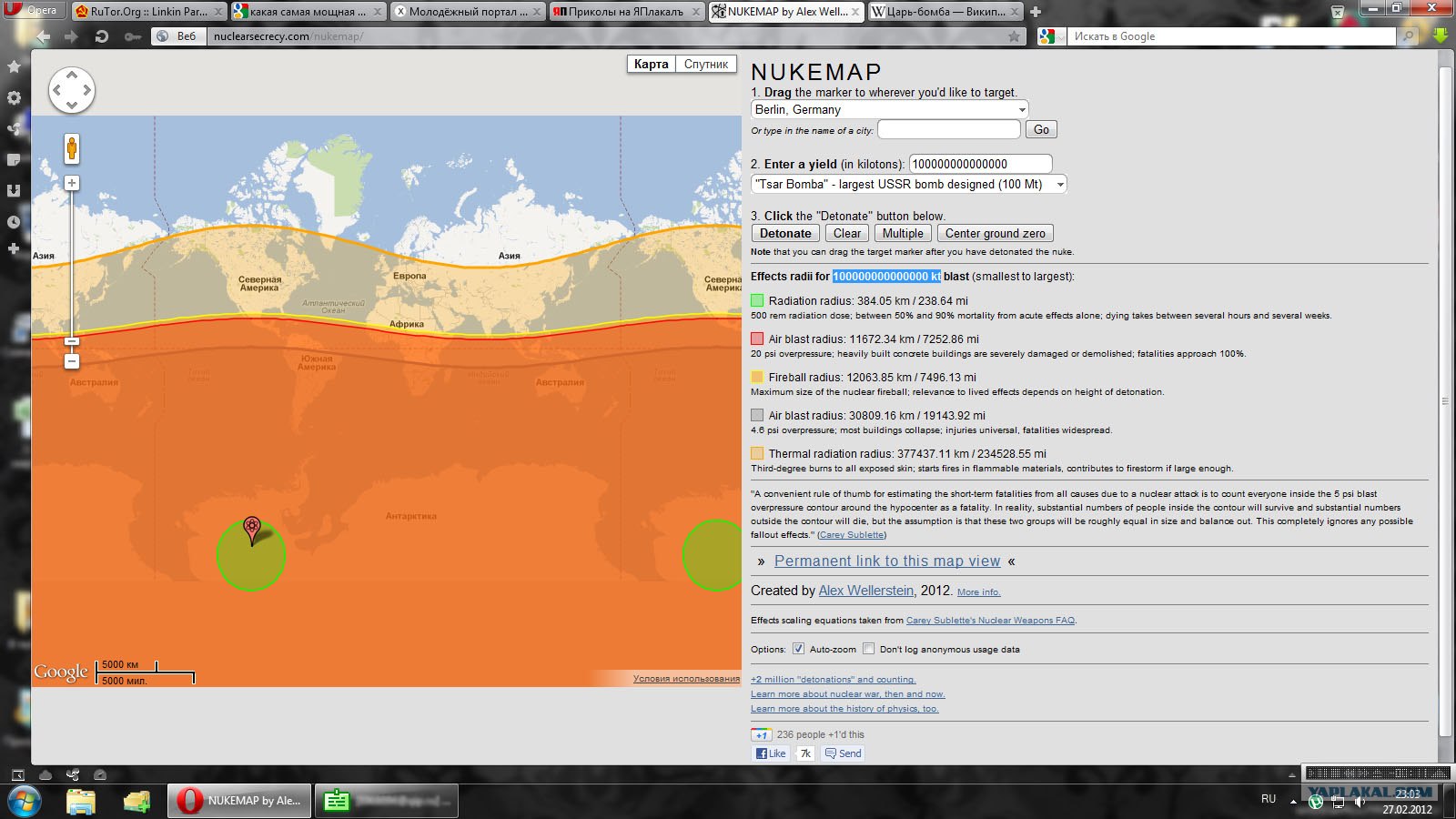Pan the map down with the arrow
This screenshot has height=819, width=1456.
(x=71, y=106)
